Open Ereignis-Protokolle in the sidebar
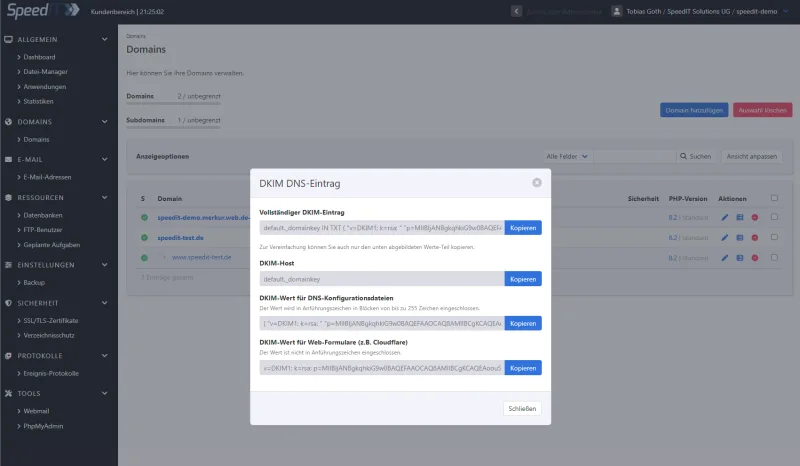 [51, 374]
